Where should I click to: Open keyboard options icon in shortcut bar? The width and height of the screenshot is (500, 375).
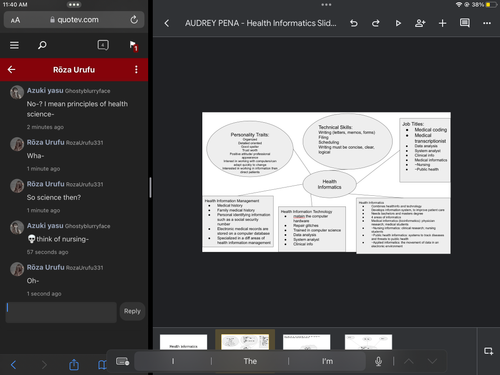point(122,361)
